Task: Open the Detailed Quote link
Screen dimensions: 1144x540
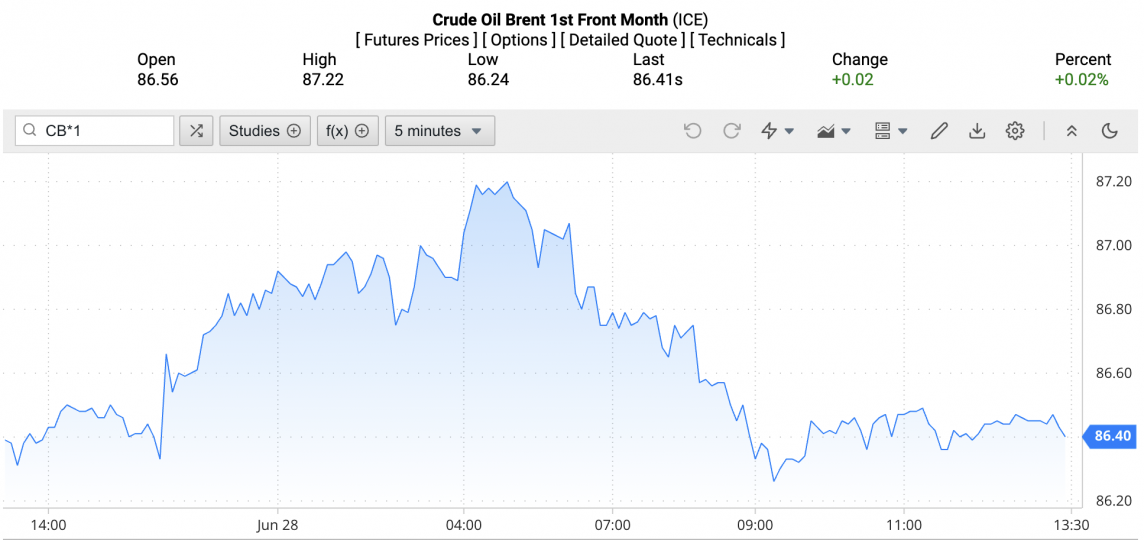Action: pyautogui.click(x=624, y=40)
